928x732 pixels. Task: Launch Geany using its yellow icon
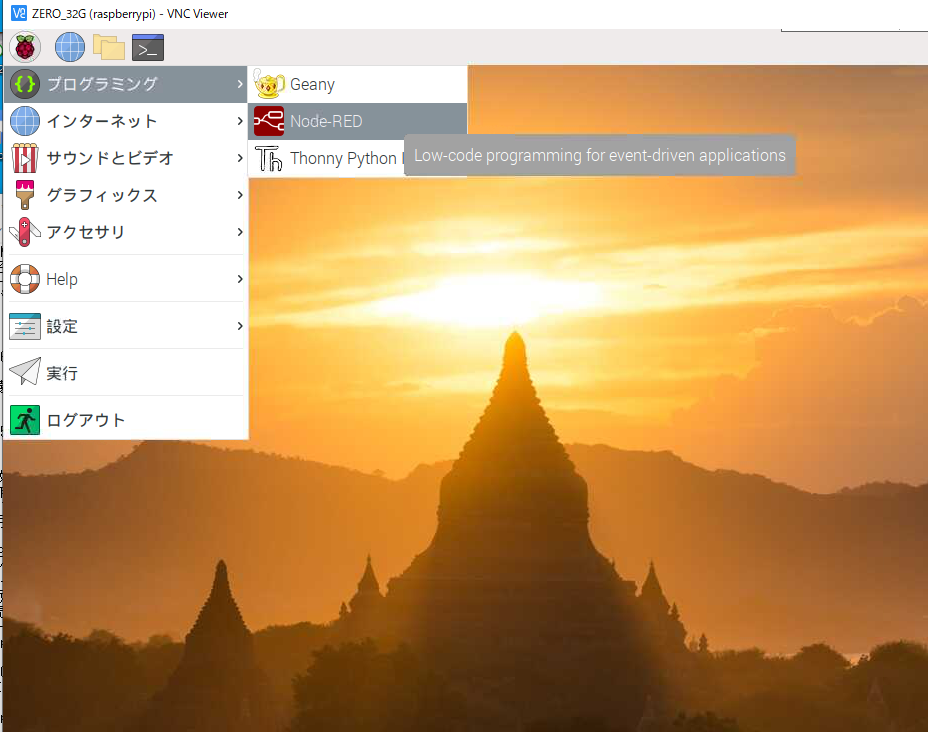[x=268, y=84]
